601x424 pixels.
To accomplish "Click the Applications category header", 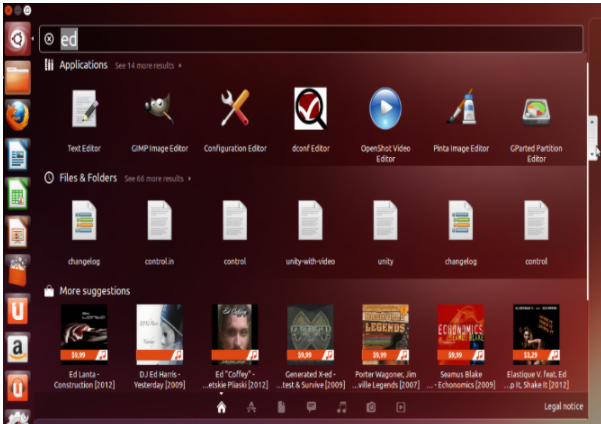I will point(83,65).
